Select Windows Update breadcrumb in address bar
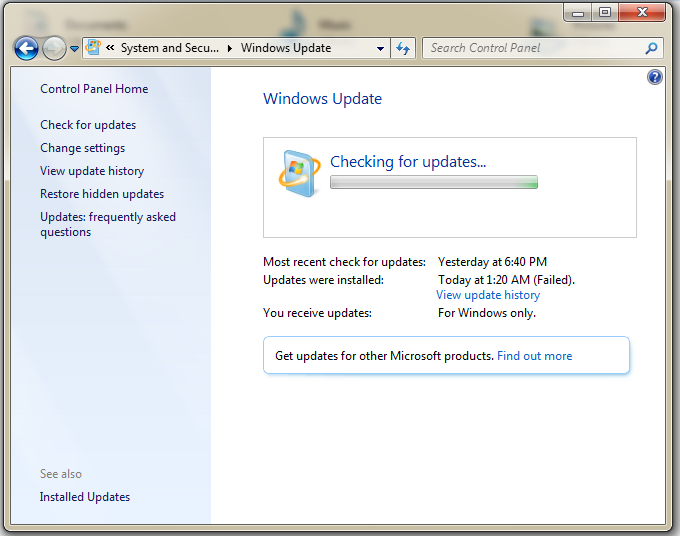This screenshot has height=536, width=680. click(286, 48)
